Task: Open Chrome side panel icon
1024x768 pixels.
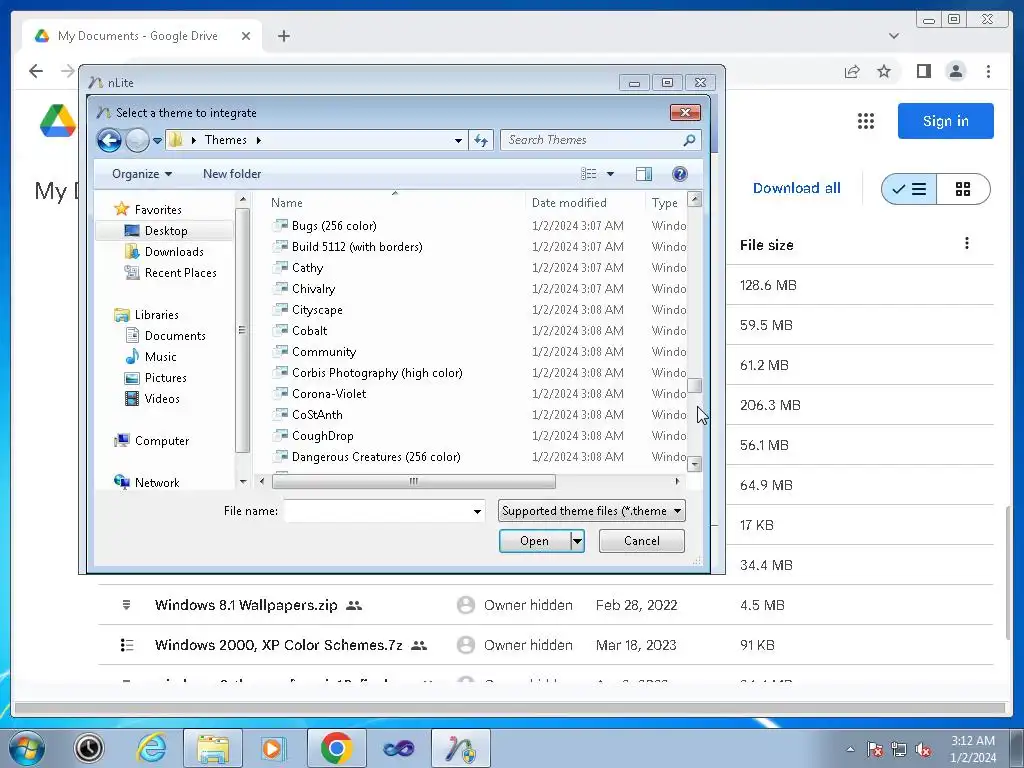Action: click(x=923, y=71)
